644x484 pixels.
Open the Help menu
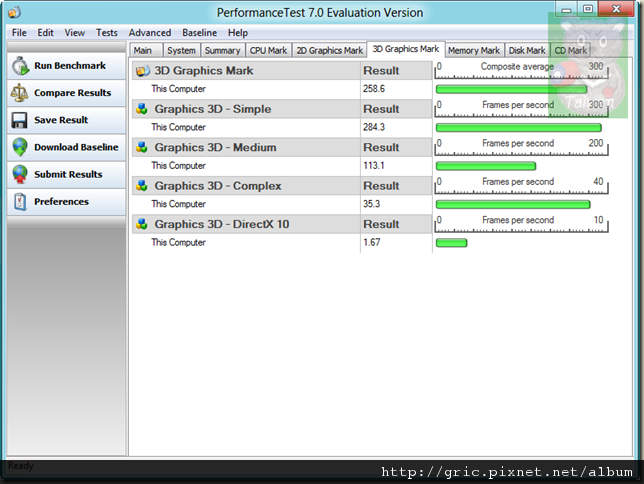click(x=238, y=32)
